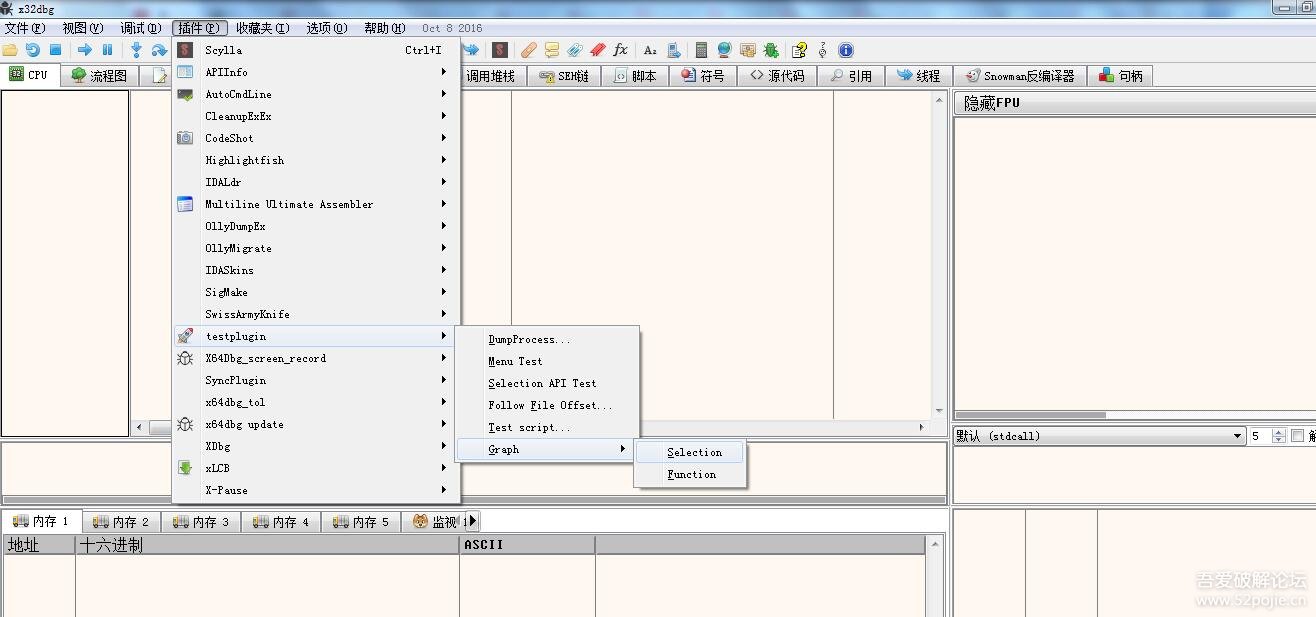Switch to the 流程图 tab
Screen dimensions: 1316x617
[99, 76]
